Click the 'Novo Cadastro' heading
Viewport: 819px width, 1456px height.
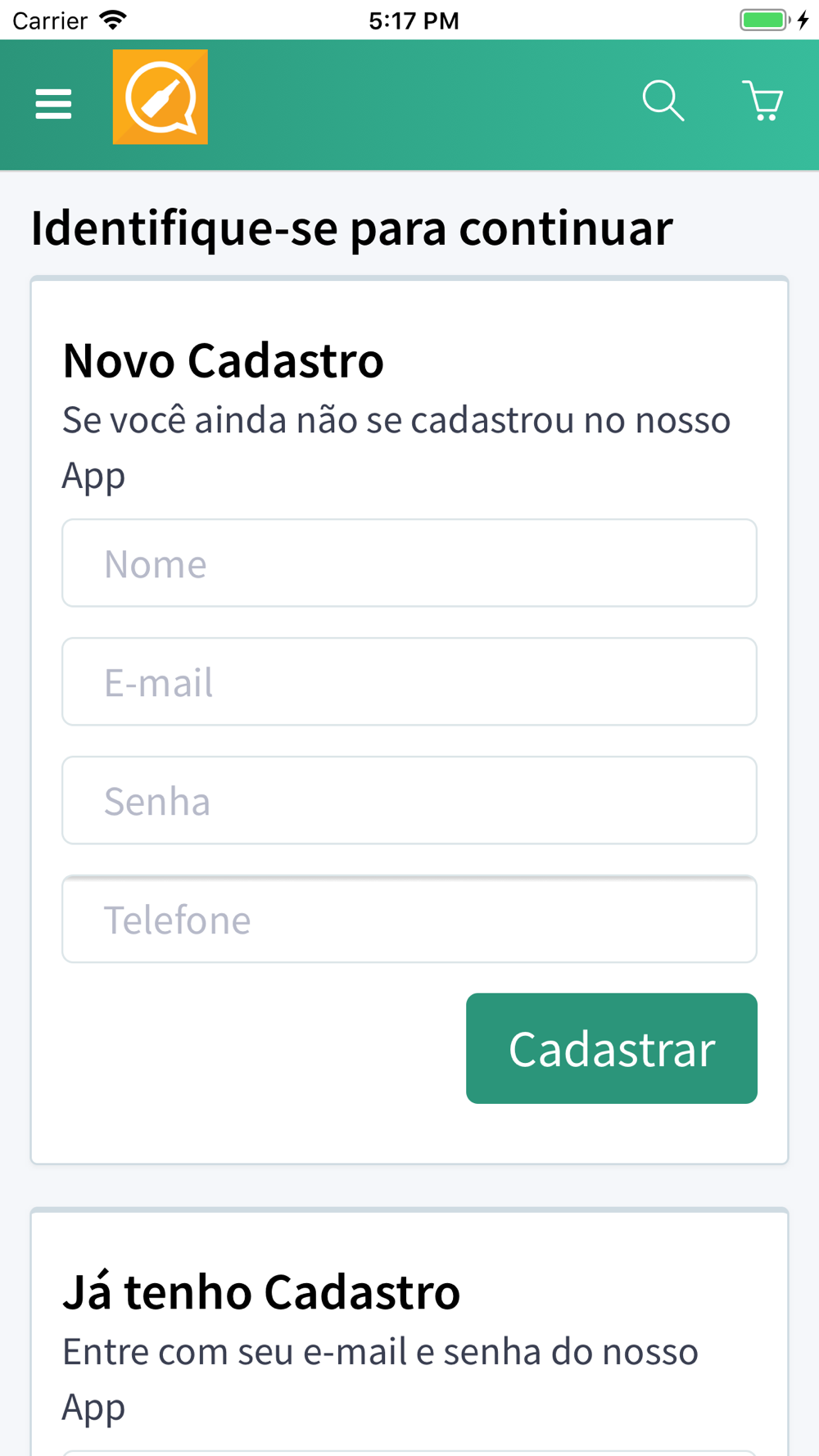pyautogui.click(x=223, y=360)
